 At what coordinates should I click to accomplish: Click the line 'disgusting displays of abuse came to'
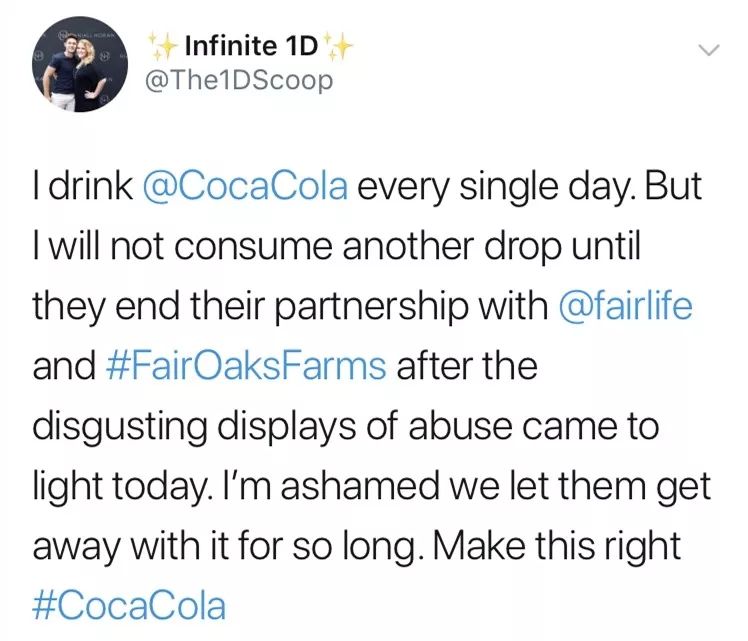[x=346, y=426]
